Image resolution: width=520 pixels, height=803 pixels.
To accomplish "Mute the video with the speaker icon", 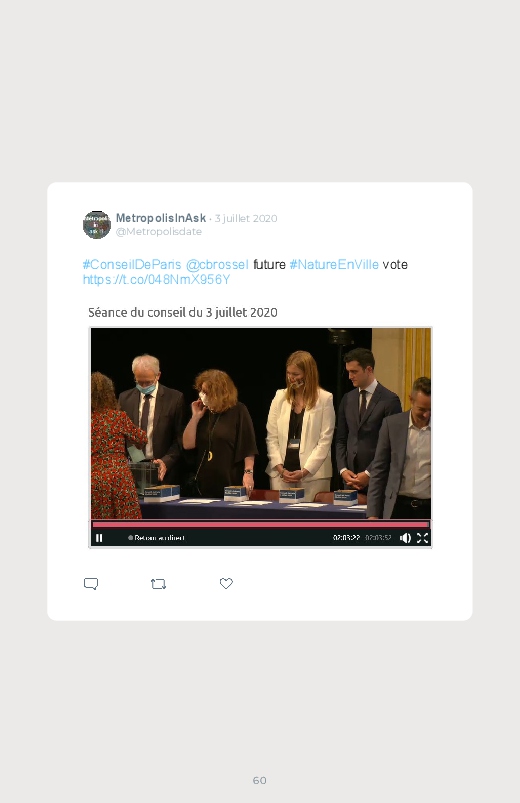I will click(405, 538).
